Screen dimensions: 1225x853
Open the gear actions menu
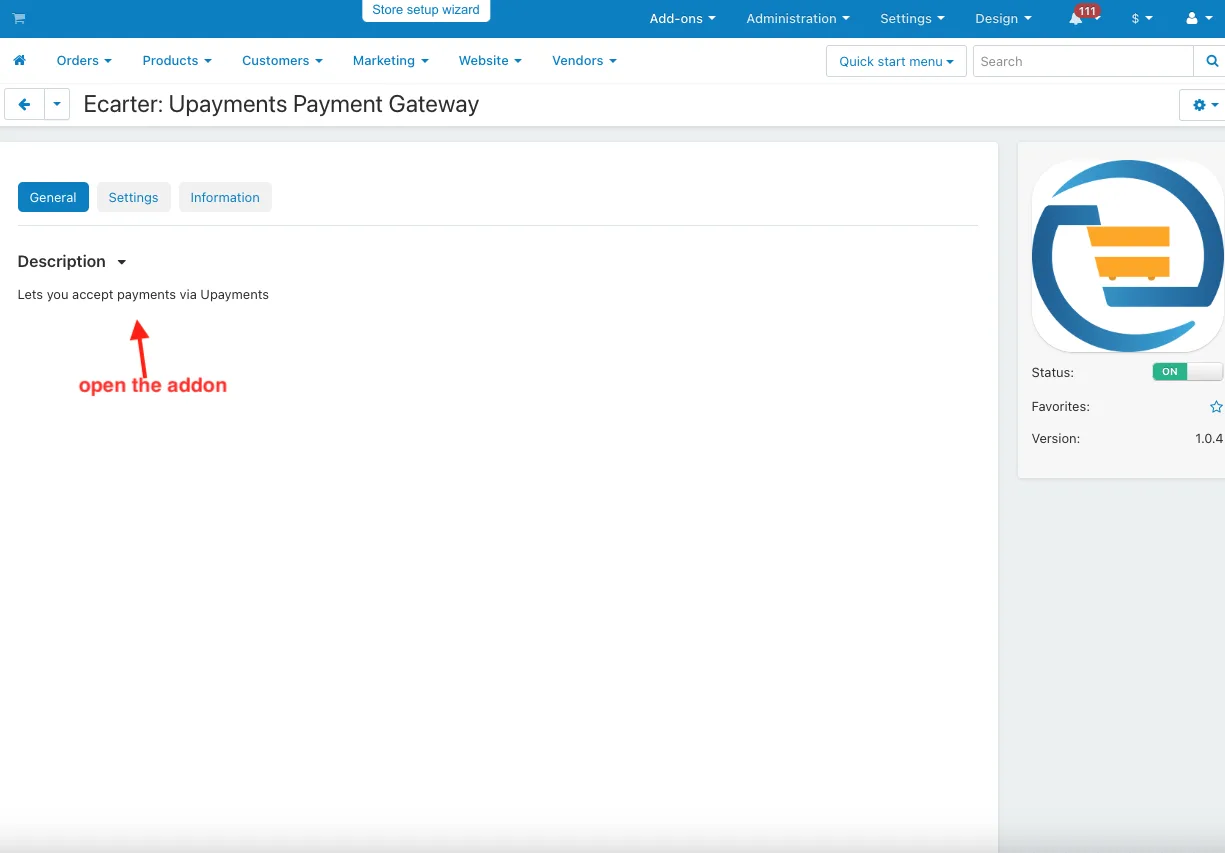(x=1204, y=104)
